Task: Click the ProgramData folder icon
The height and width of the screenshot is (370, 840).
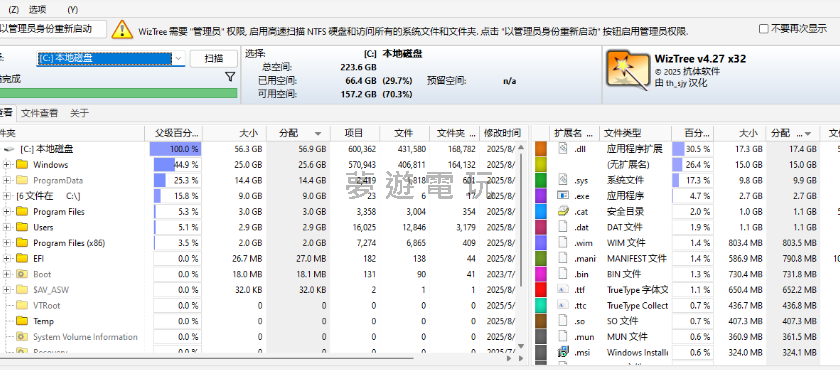Action: 22,180
